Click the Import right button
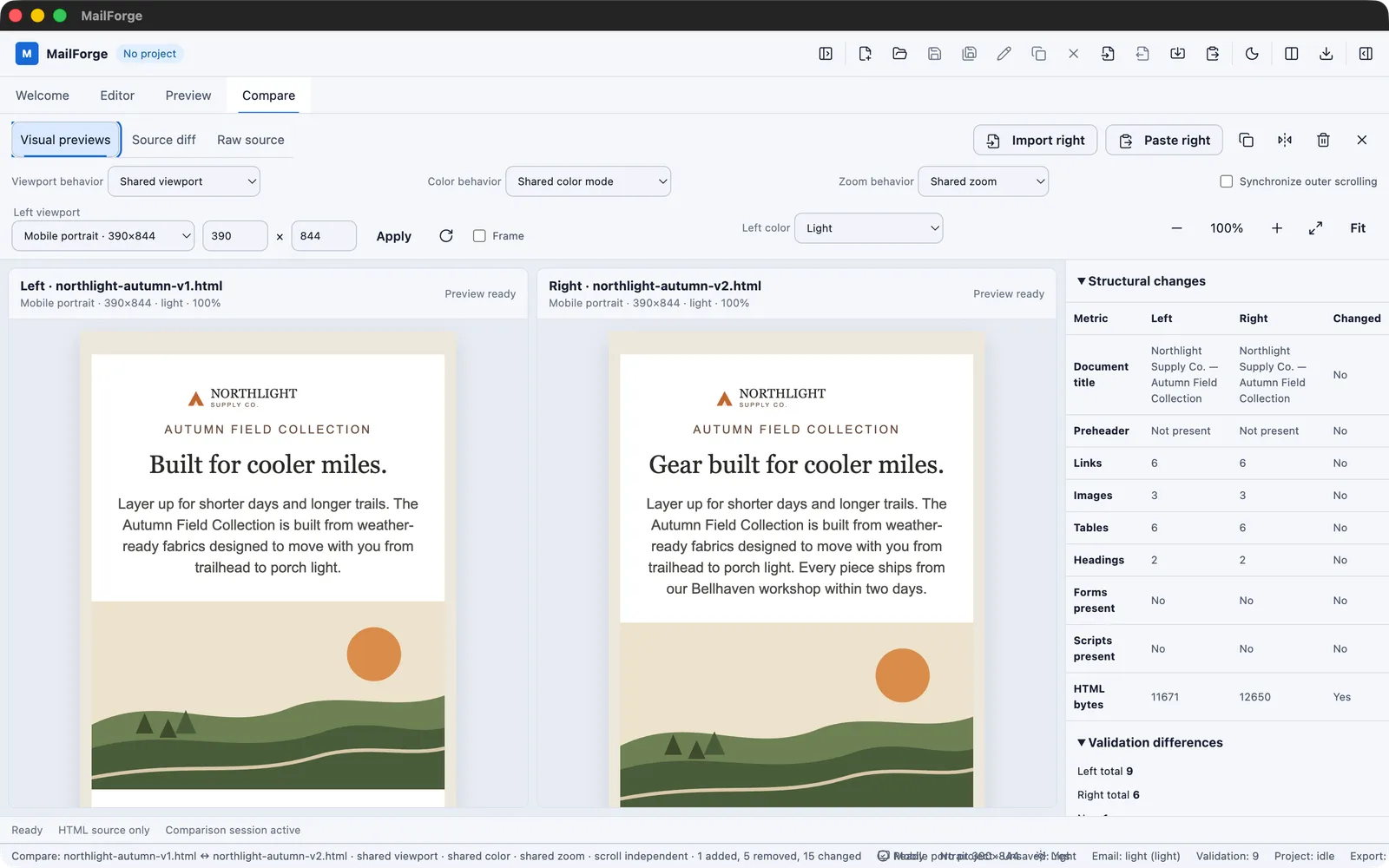1389x868 pixels. click(x=1036, y=140)
